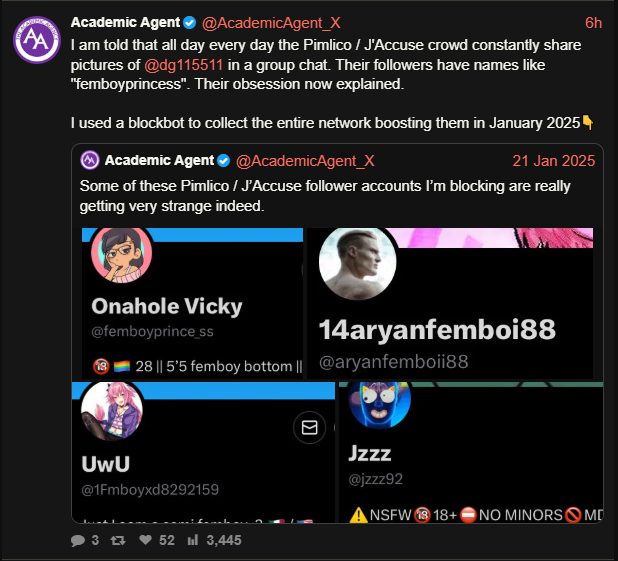Like the post with heart icon
Viewport: 618px width, 561px height.
pyautogui.click(x=145, y=540)
